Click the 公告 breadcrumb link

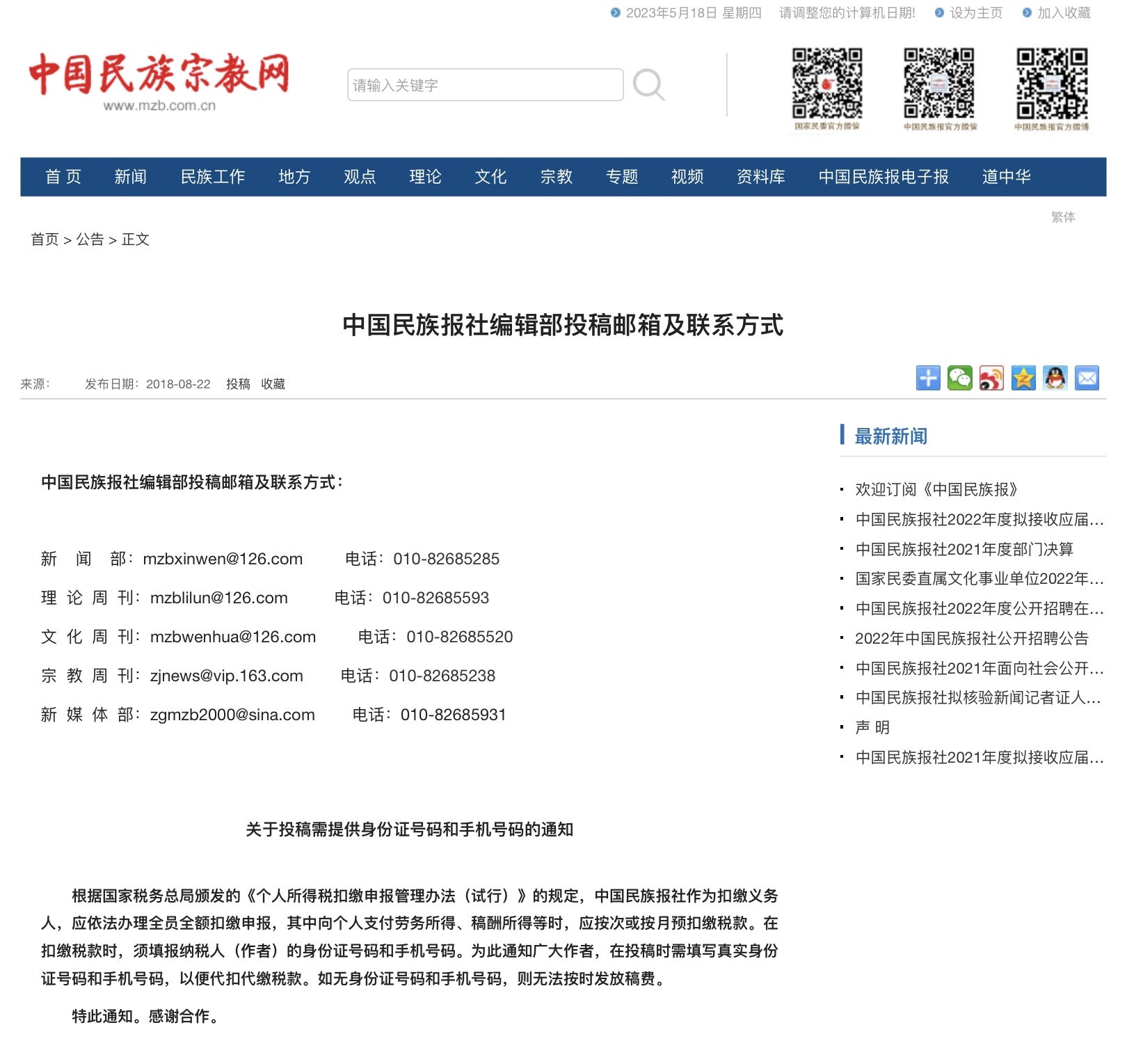point(90,239)
